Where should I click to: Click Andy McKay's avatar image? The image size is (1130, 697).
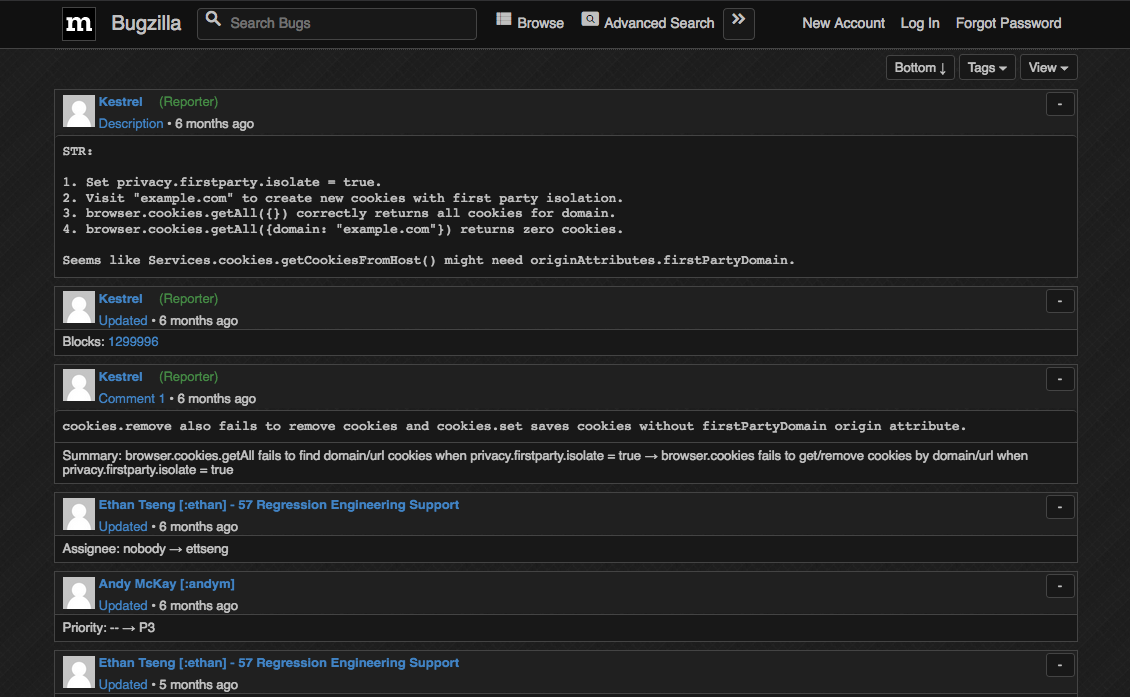click(x=78, y=592)
